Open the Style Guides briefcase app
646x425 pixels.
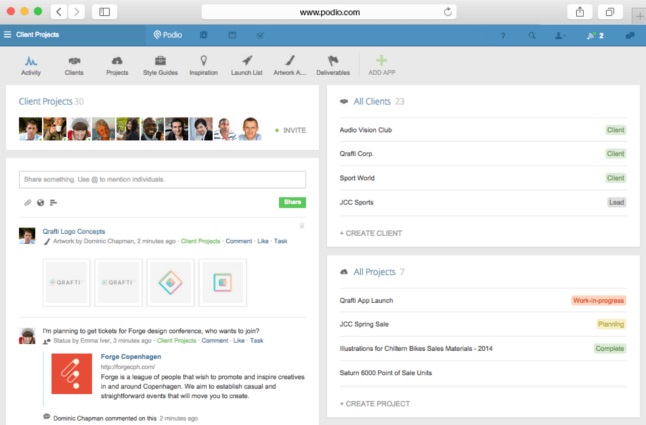(x=160, y=64)
